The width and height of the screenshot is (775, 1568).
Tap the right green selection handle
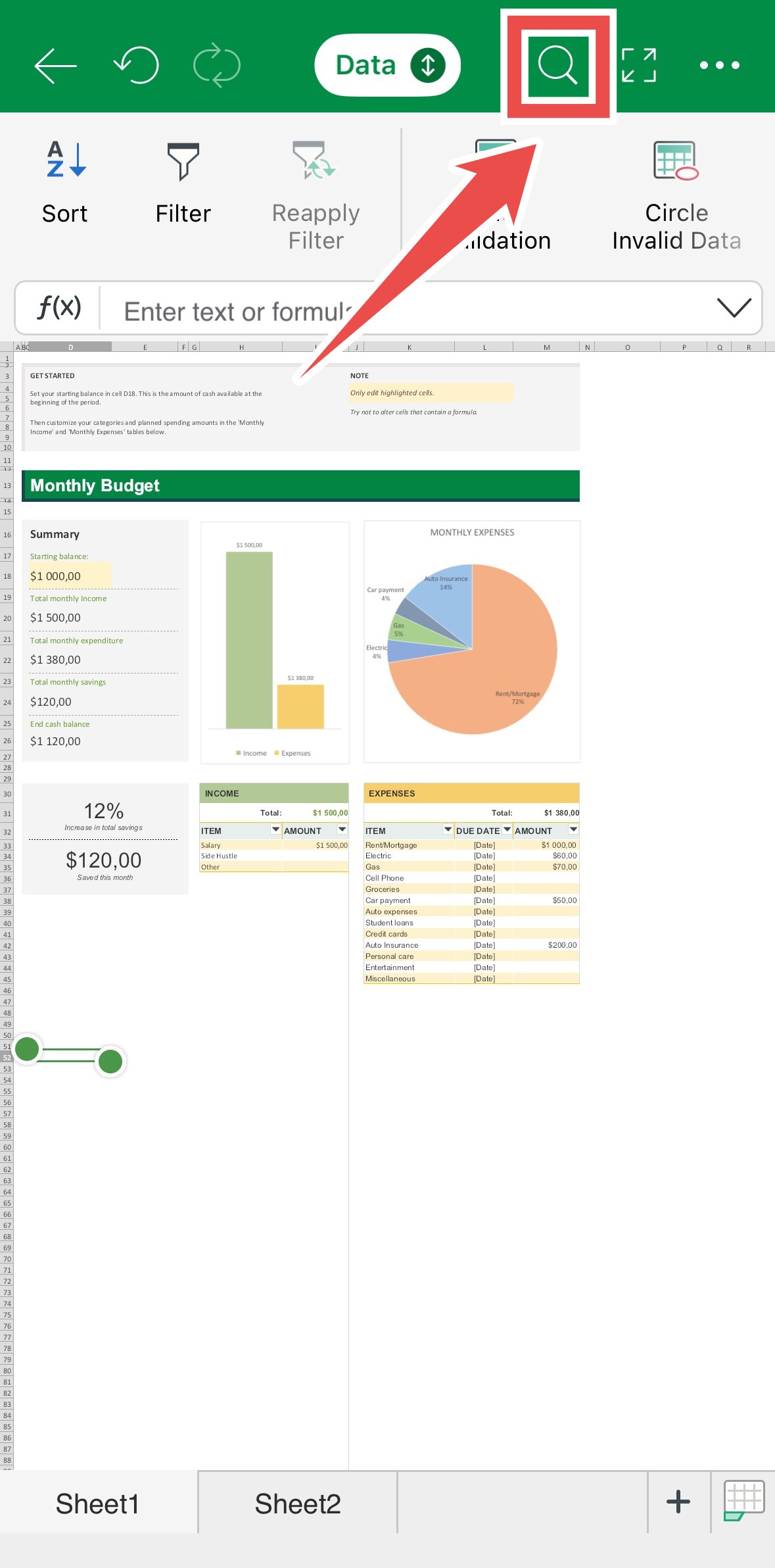pos(110,1061)
